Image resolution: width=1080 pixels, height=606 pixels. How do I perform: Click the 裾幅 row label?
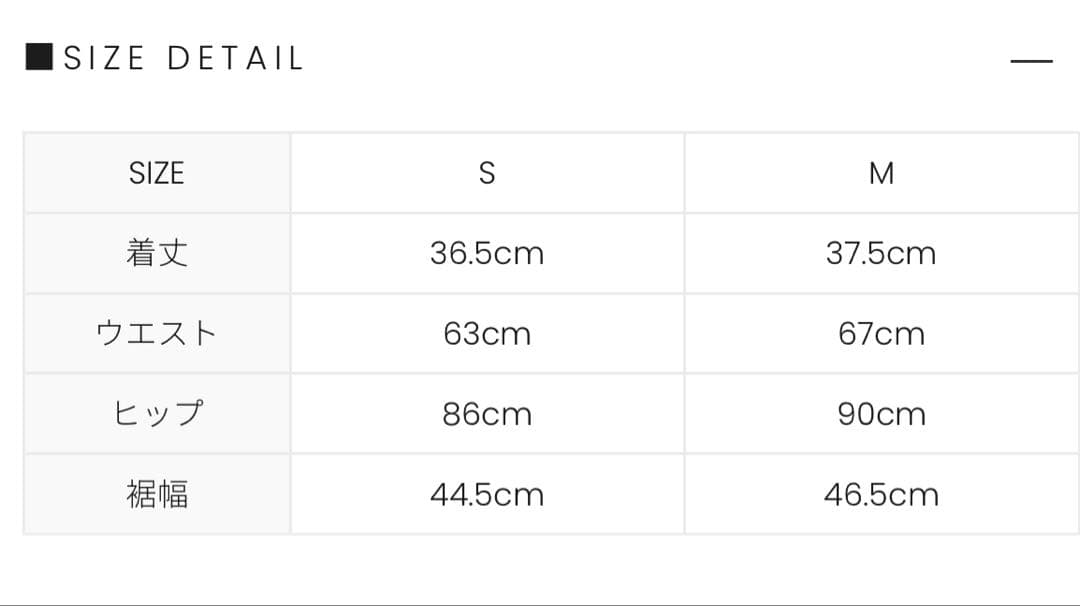tap(157, 494)
